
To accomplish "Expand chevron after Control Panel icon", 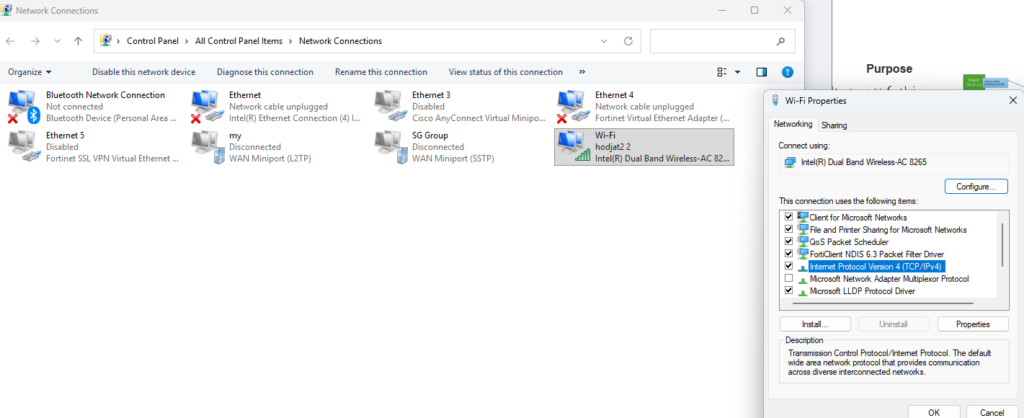I will click(x=119, y=40).
